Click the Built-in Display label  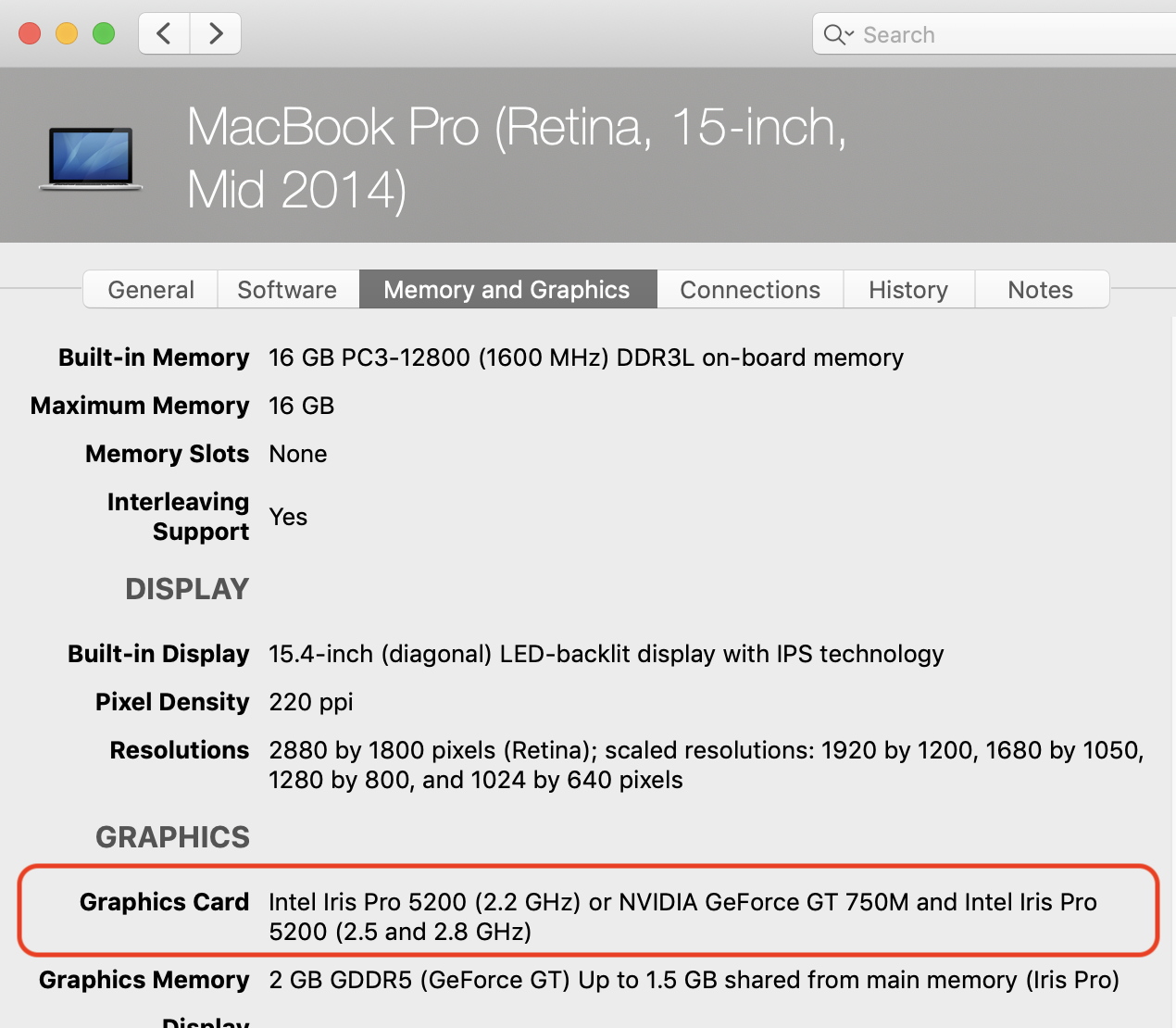tap(158, 654)
